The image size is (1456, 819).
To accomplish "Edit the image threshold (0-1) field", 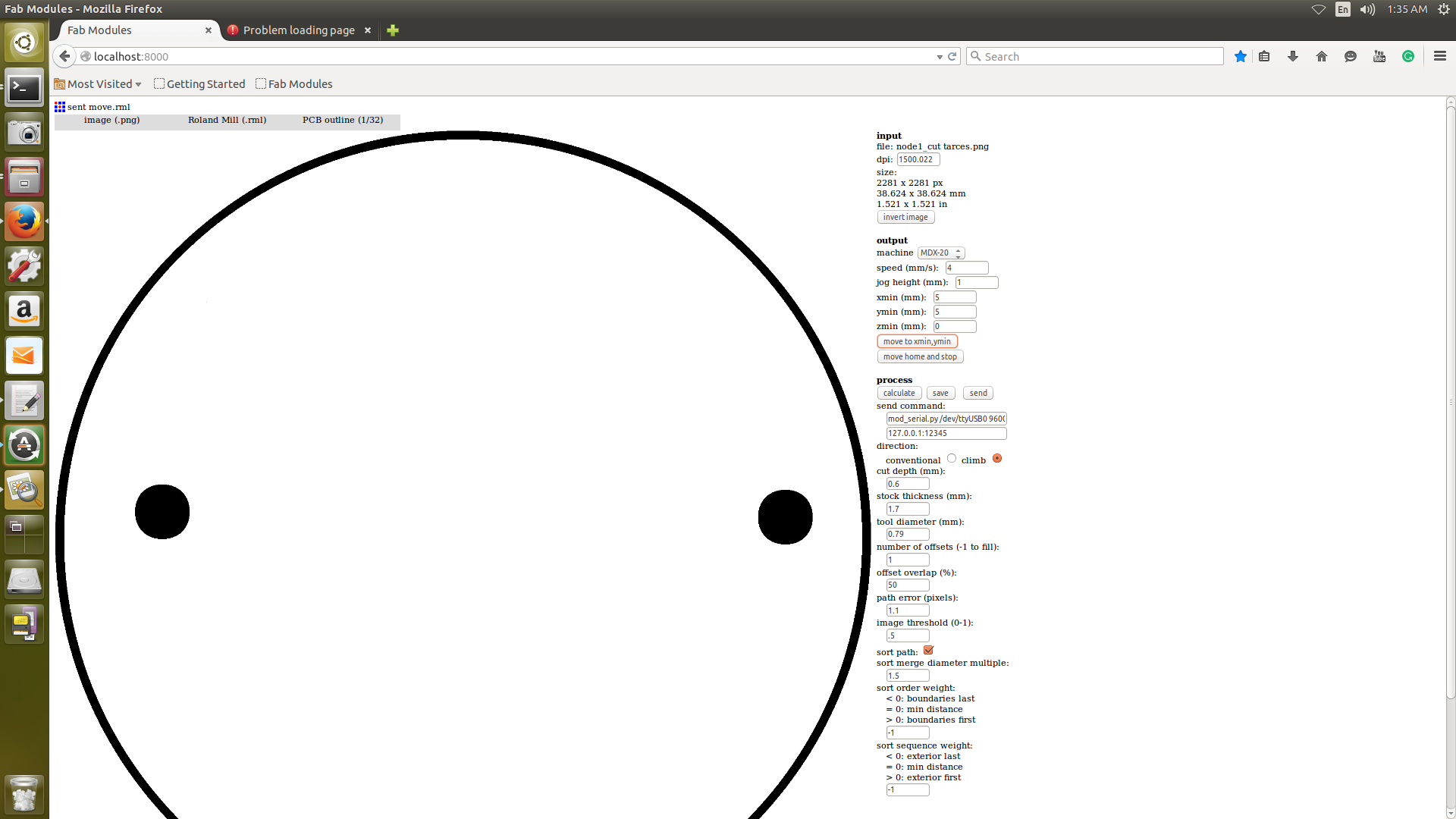I will (905, 635).
